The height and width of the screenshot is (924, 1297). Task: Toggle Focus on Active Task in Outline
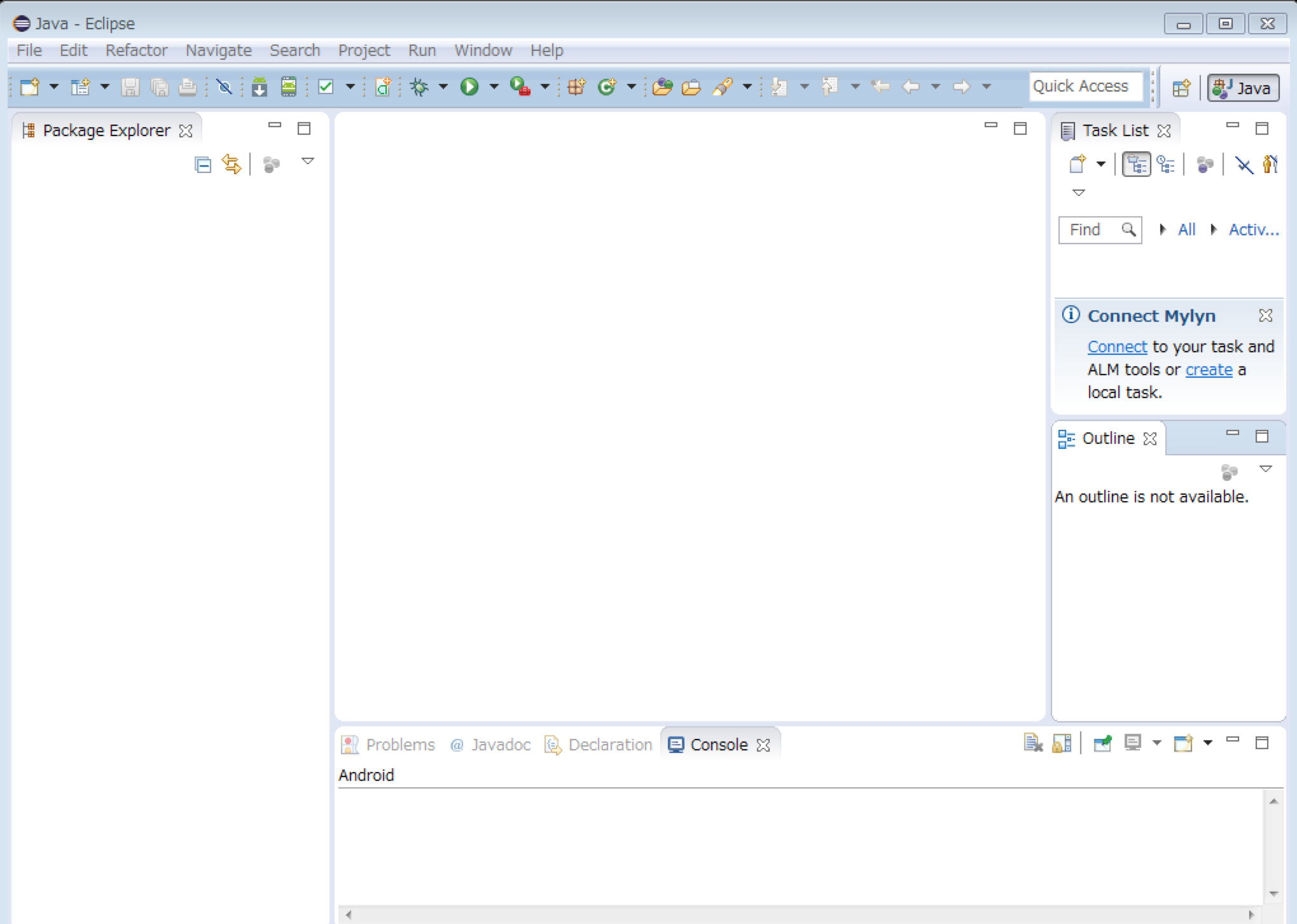tap(1230, 472)
